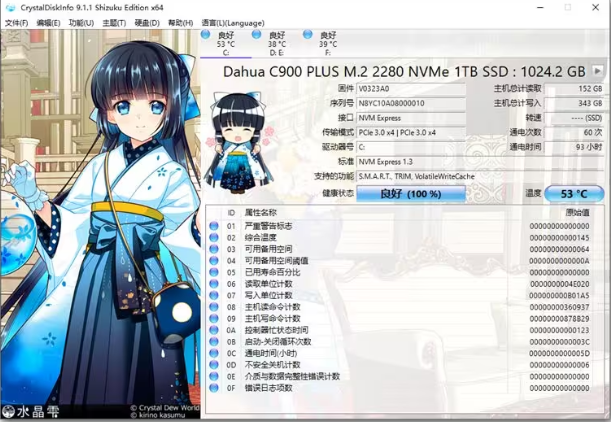This screenshot has height=422, width=611.
Task: Select the F: drive tab at 39 °C
Action: tap(328, 43)
